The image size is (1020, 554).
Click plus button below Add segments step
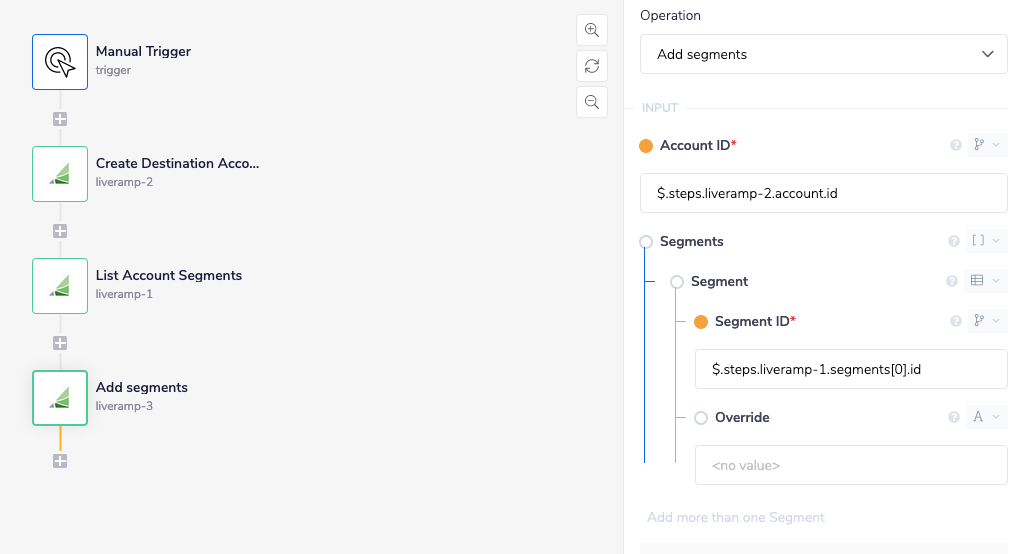[60, 461]
